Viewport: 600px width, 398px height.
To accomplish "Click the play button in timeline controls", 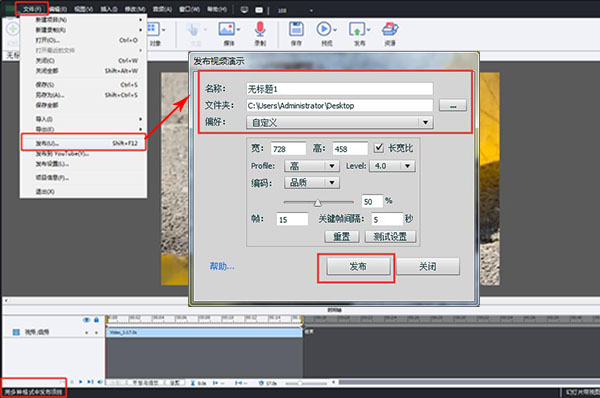I will pyautogui.click(x=81, y=382).
